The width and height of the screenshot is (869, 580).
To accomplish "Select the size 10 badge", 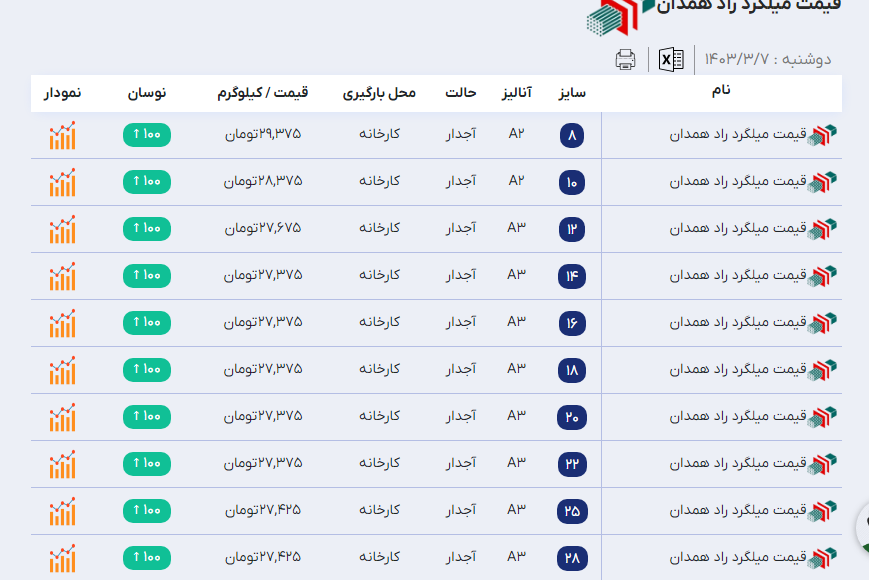I will [x=572, y=183].
